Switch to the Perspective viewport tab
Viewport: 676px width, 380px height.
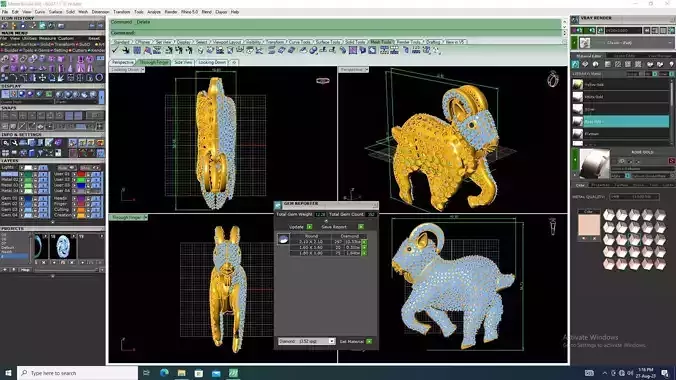(123, 62)
